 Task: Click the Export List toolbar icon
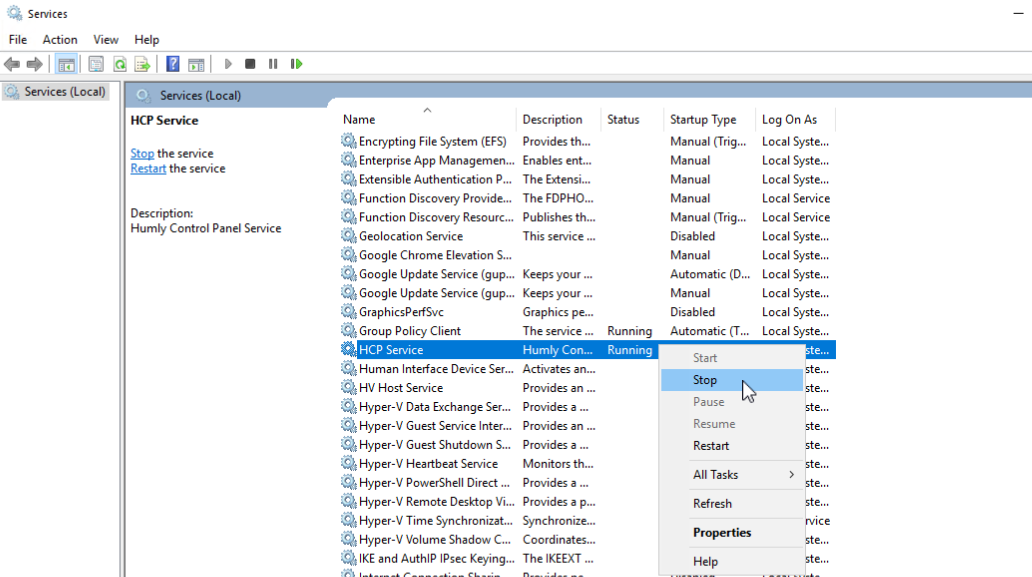(143, 63)
